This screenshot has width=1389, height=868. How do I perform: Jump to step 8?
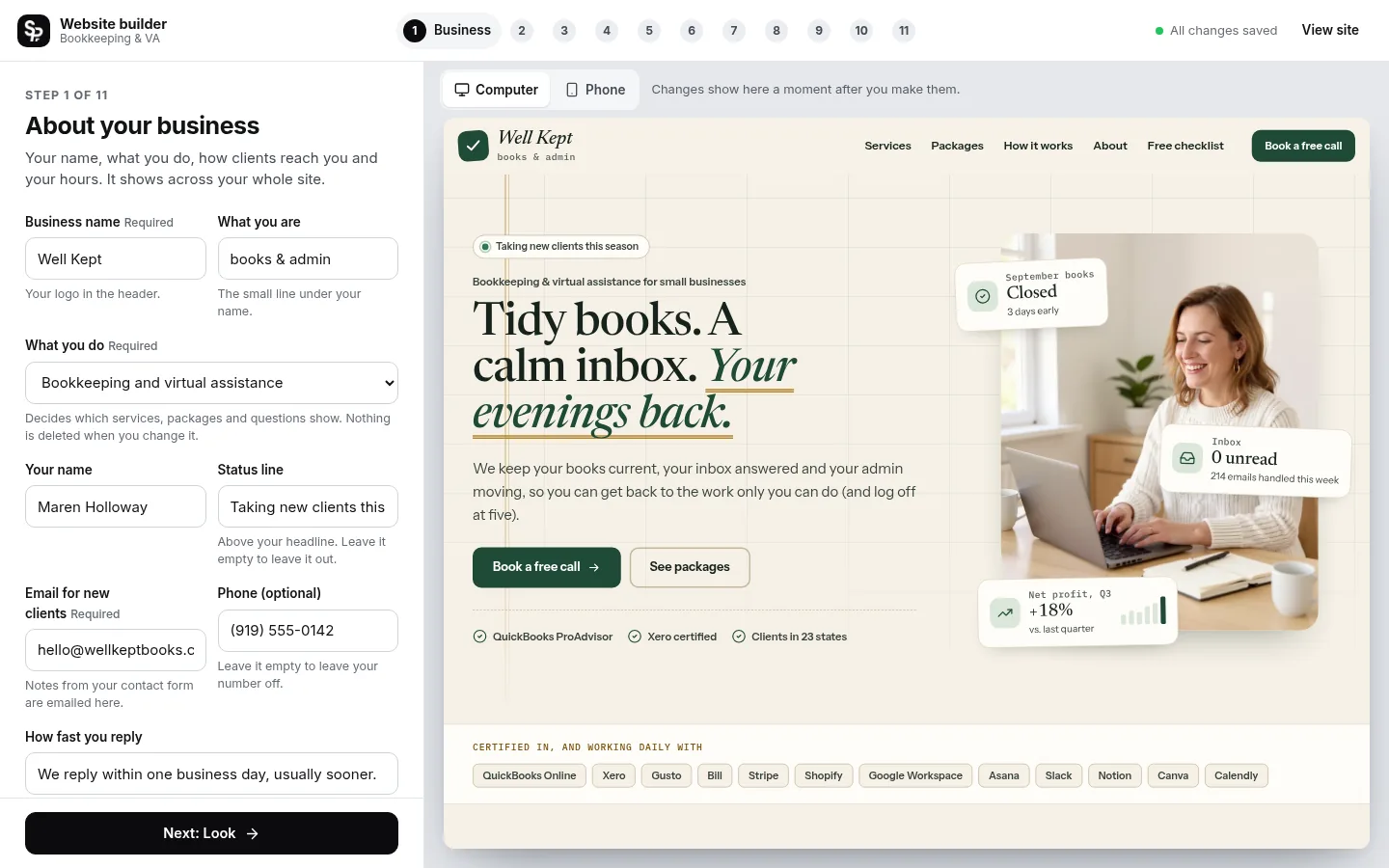pyautogui.click(x=776, y=31)
